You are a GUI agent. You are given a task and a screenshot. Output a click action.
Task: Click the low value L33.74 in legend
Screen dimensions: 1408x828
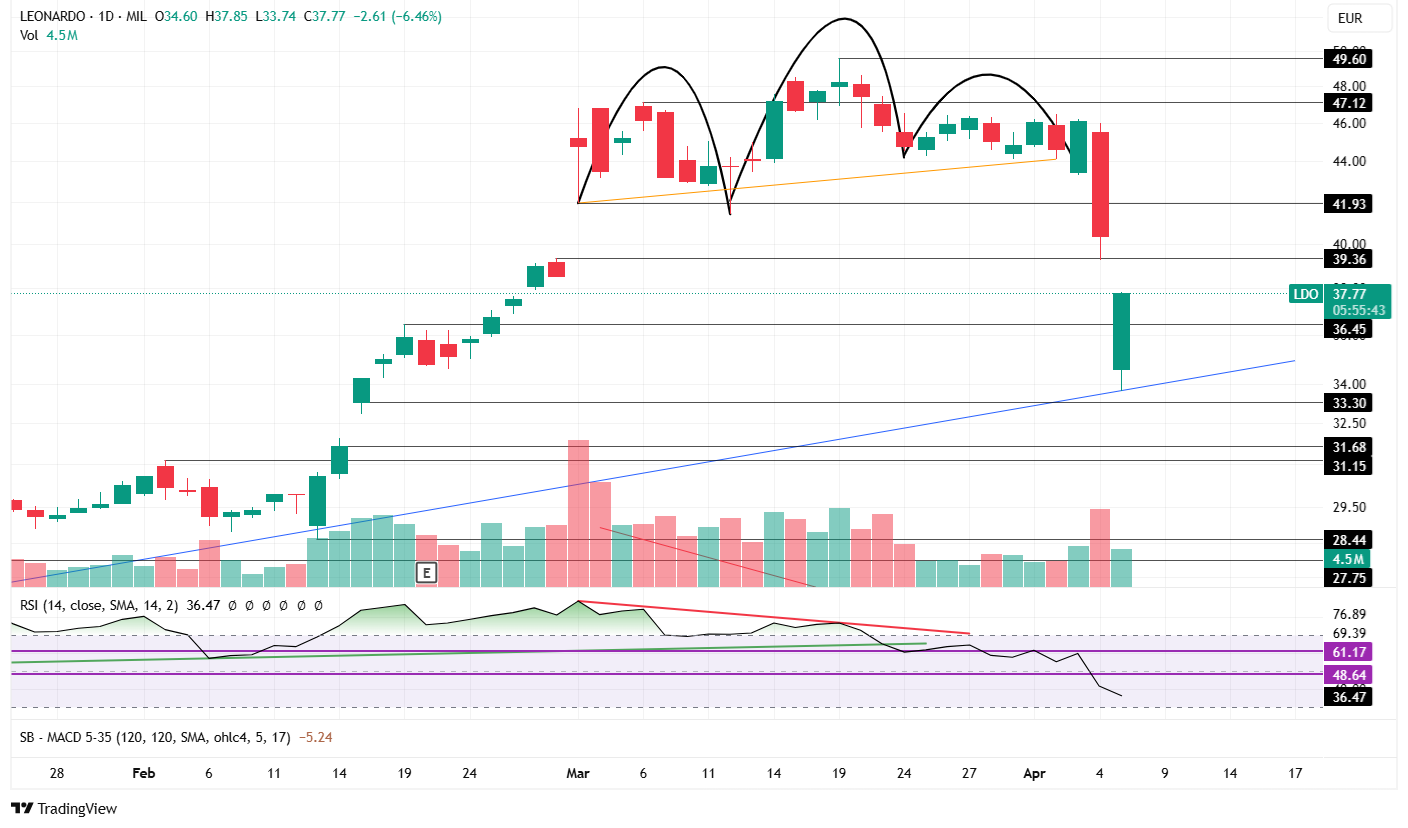click(x=277, y=17)
